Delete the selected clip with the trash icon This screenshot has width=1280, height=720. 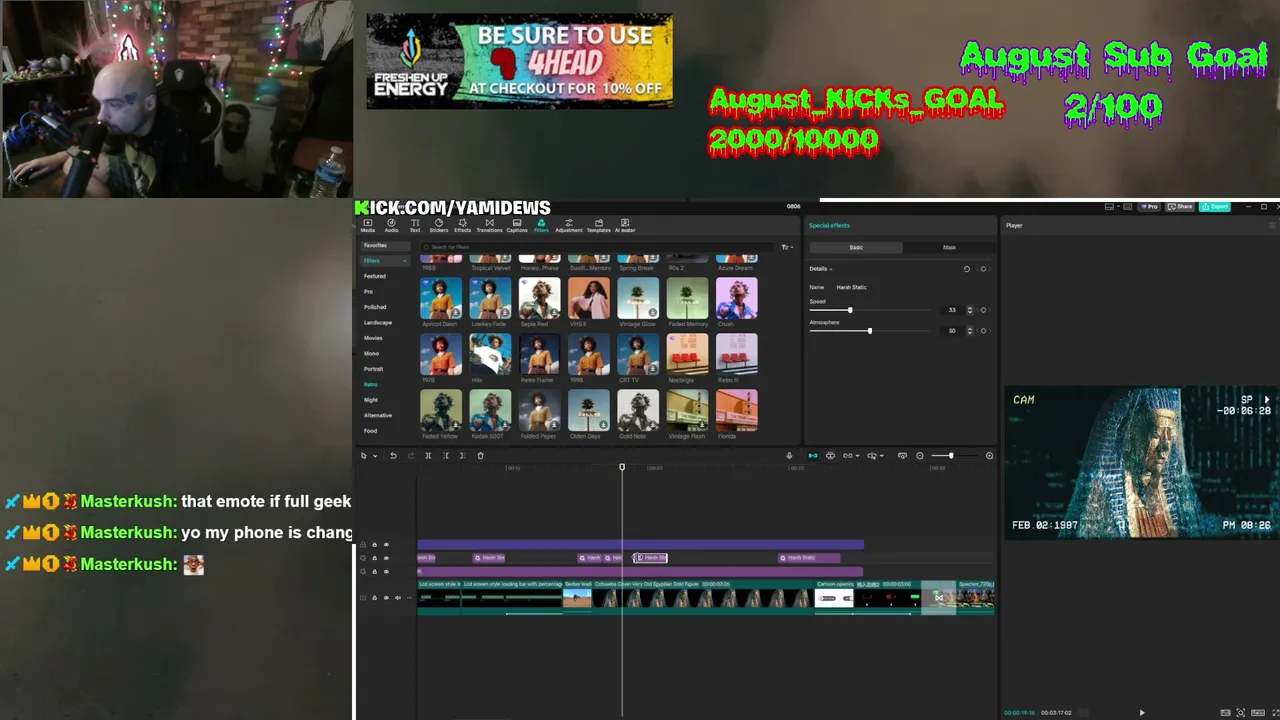(x=480, y=456)
